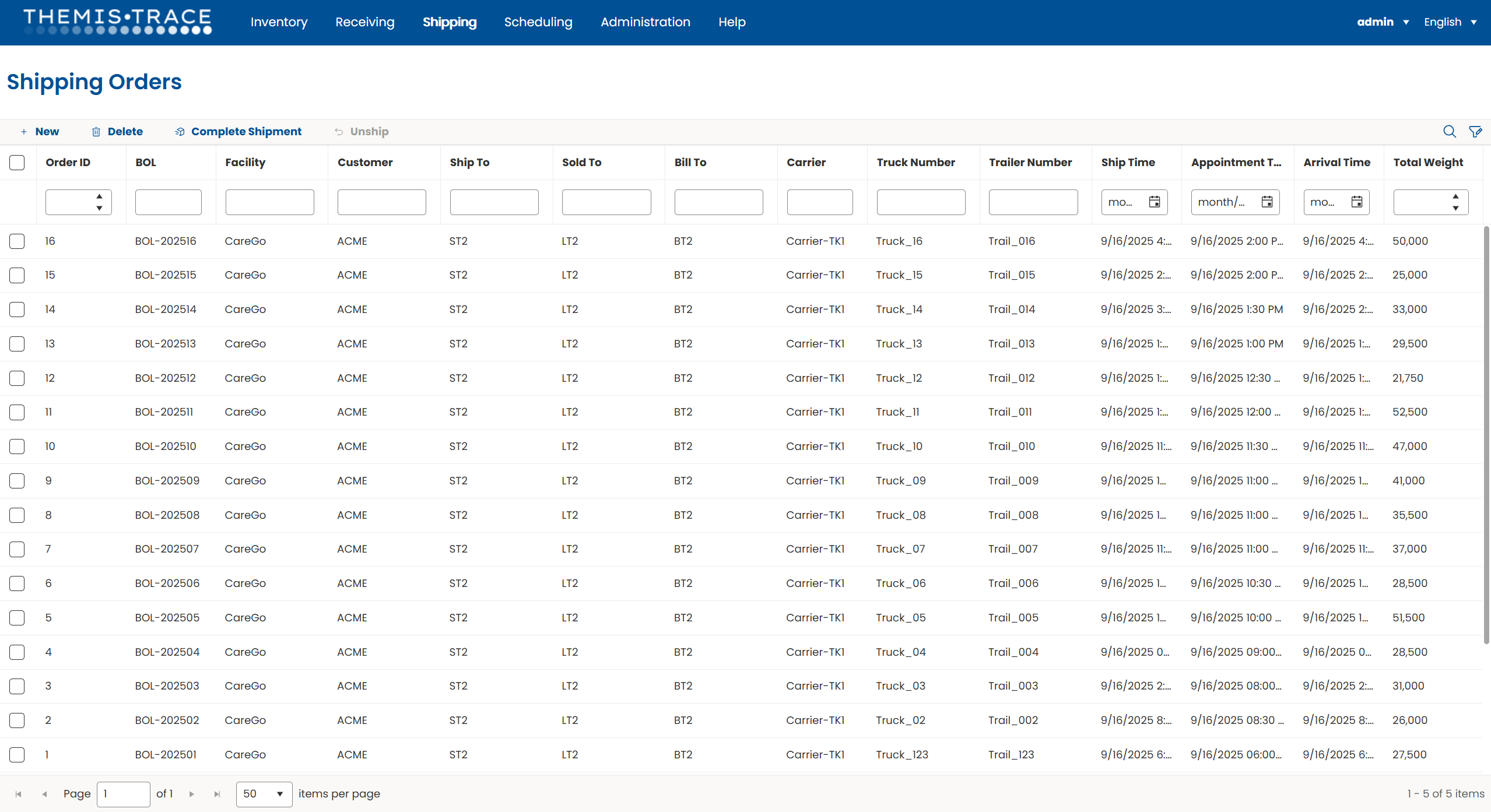Open the Arrival Time filter calendar icon
The height and width of the screenshot is (812, 1491).
click(x=1357, y=202)
